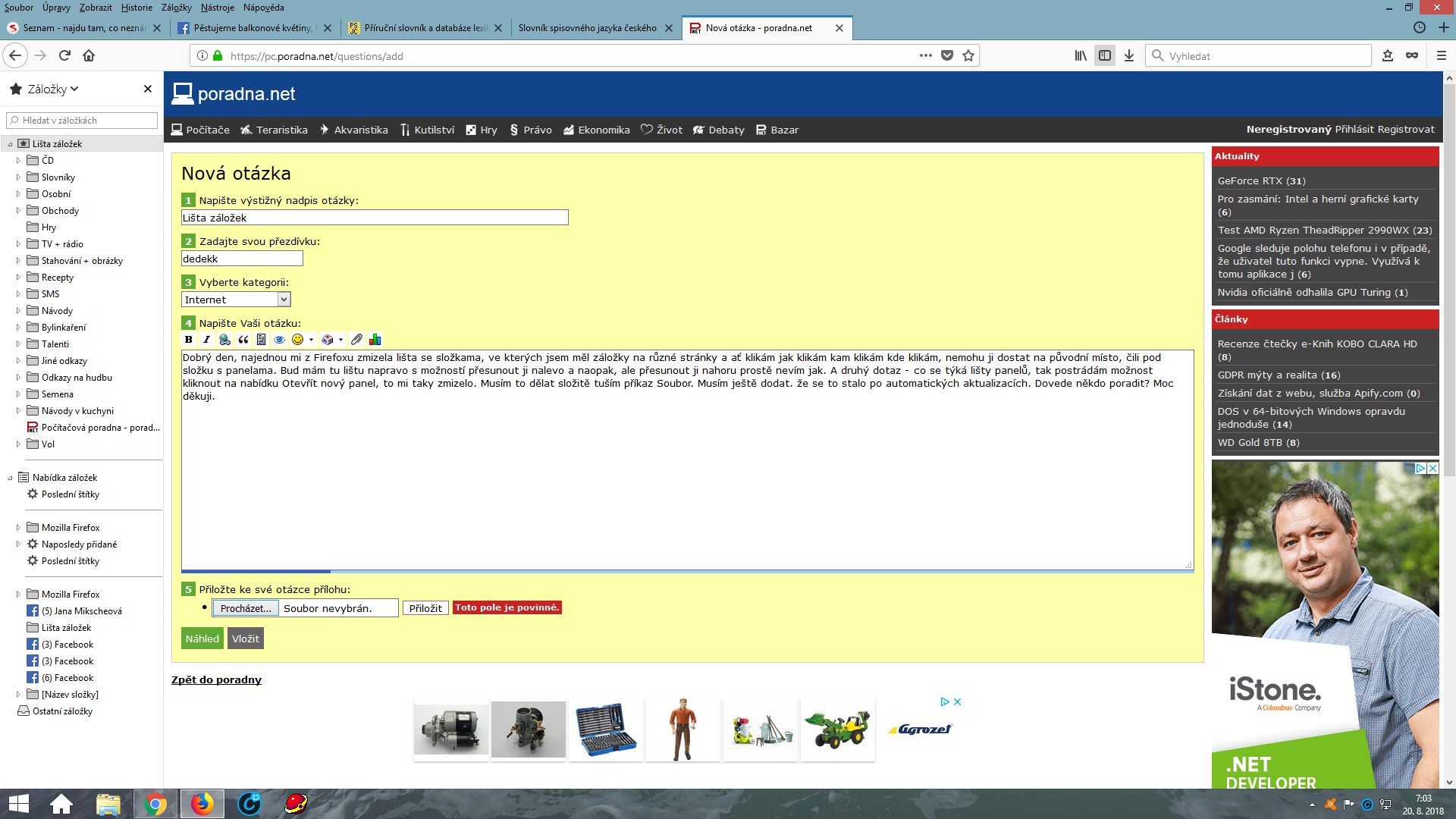Open the Záložky sidebar header dropdown
The width and height of the screenshot is (1456, 819).
click(x=53, y=89)
